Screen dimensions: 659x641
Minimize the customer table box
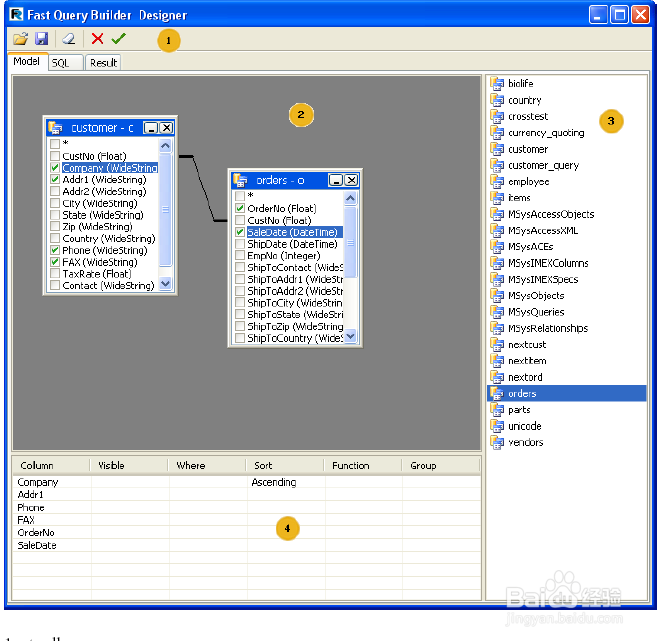(x=150, y=128)
